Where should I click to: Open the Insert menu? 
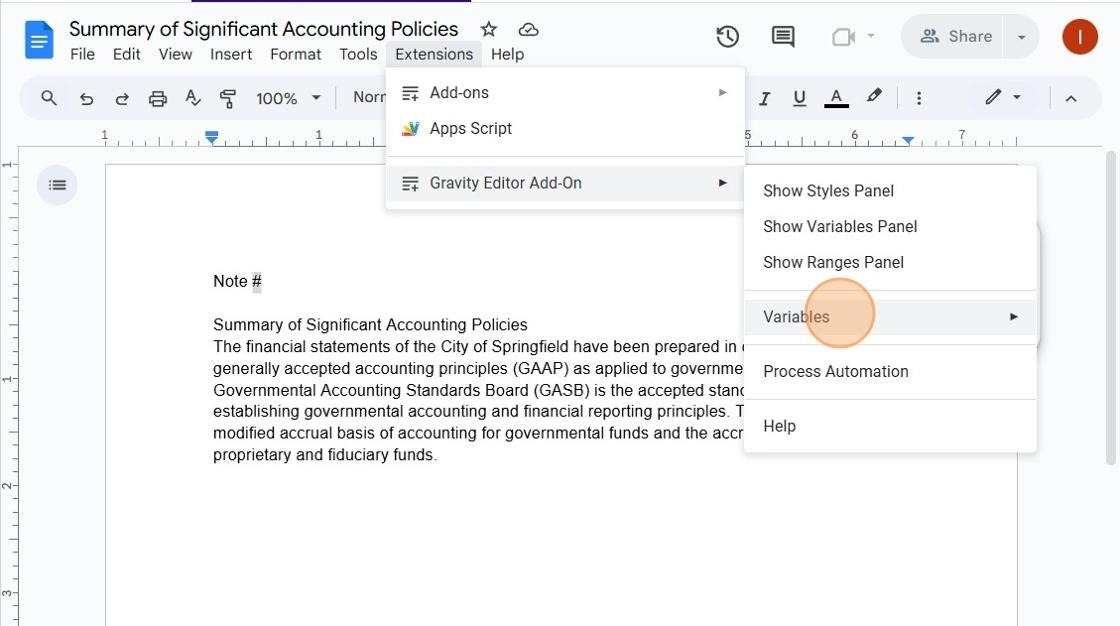(x=231, y=54)
